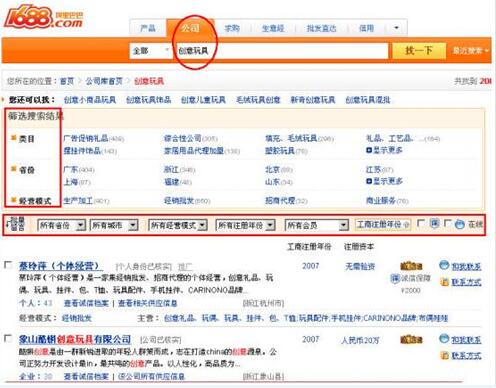Click the 联系方式 card icon in 象山酷棋 row
The height and width of the screenshot is (388, 496).
pyautogui.click(x=445, y=355)
